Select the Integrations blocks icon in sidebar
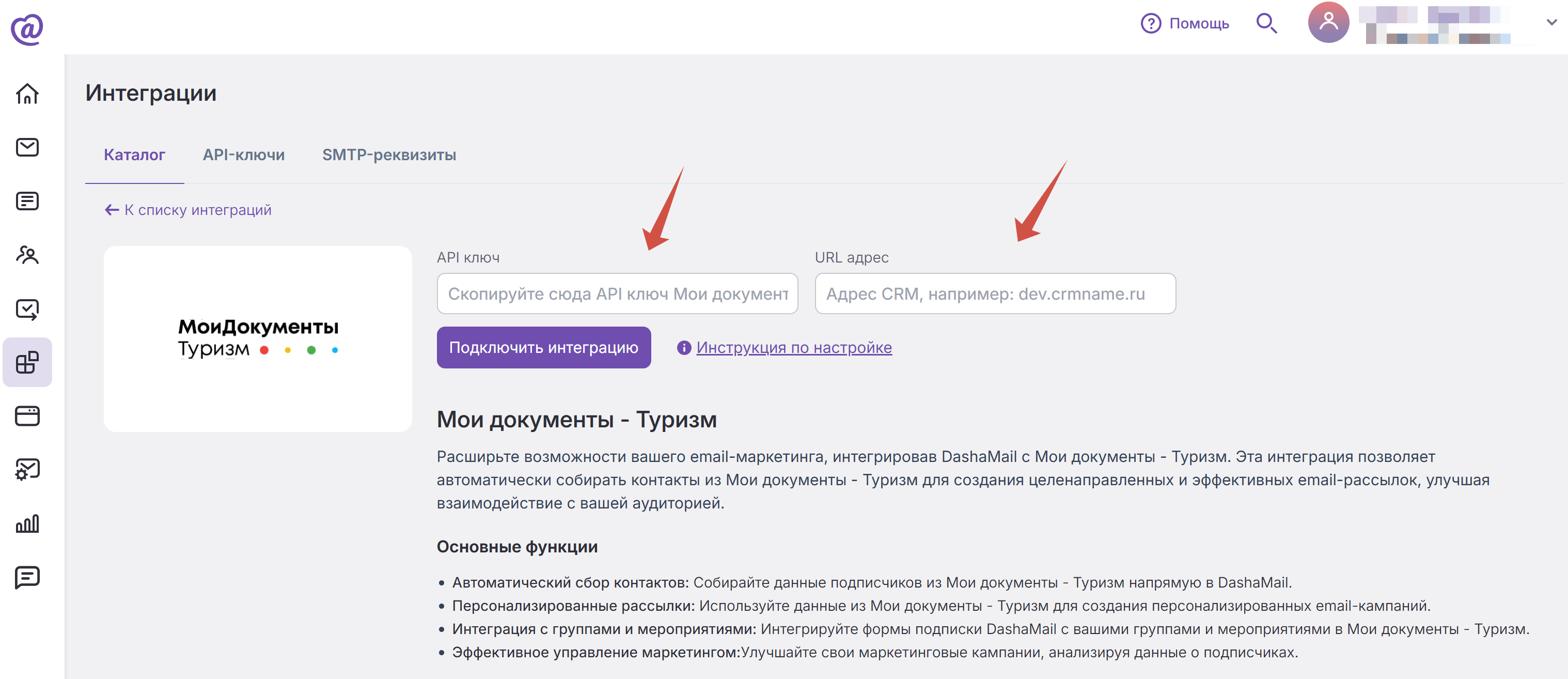The width and height of the screenshot is (1568, 679). (27, 362)
